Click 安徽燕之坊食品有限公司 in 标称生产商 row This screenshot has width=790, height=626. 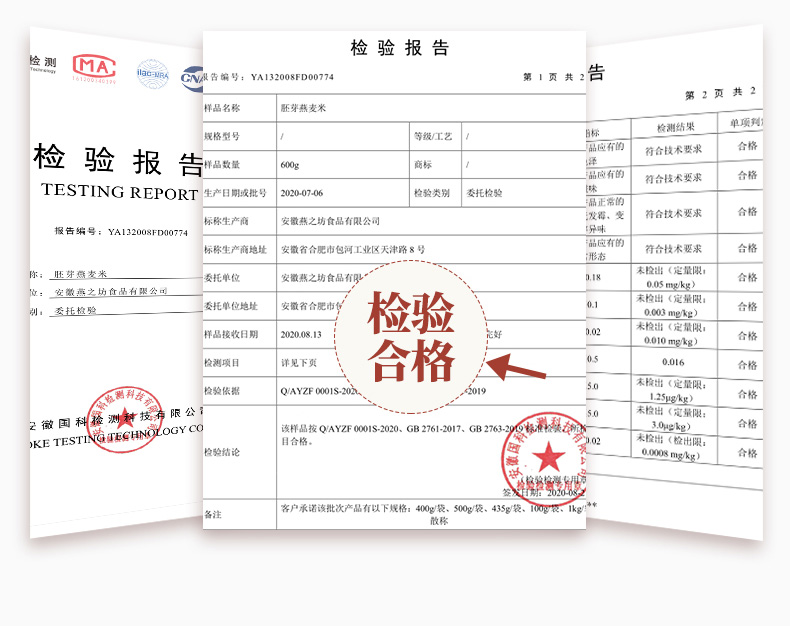[330, 221]
